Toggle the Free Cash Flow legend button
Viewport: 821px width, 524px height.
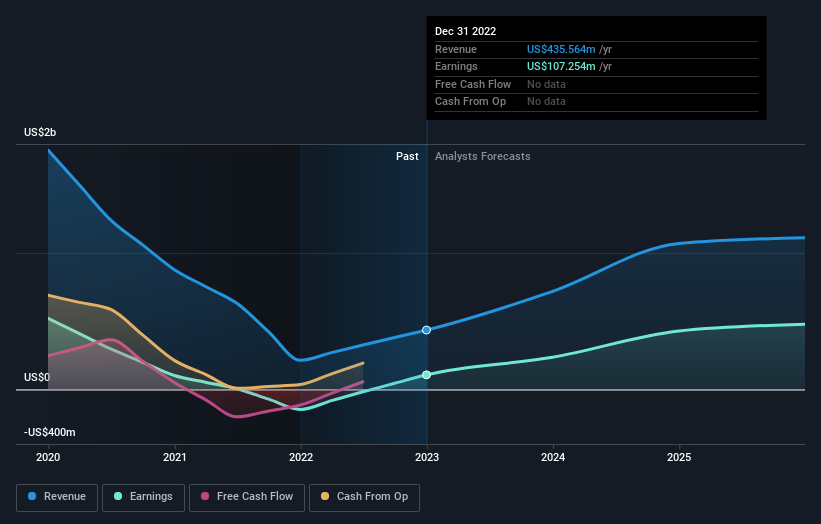click(x=247, y=497)
